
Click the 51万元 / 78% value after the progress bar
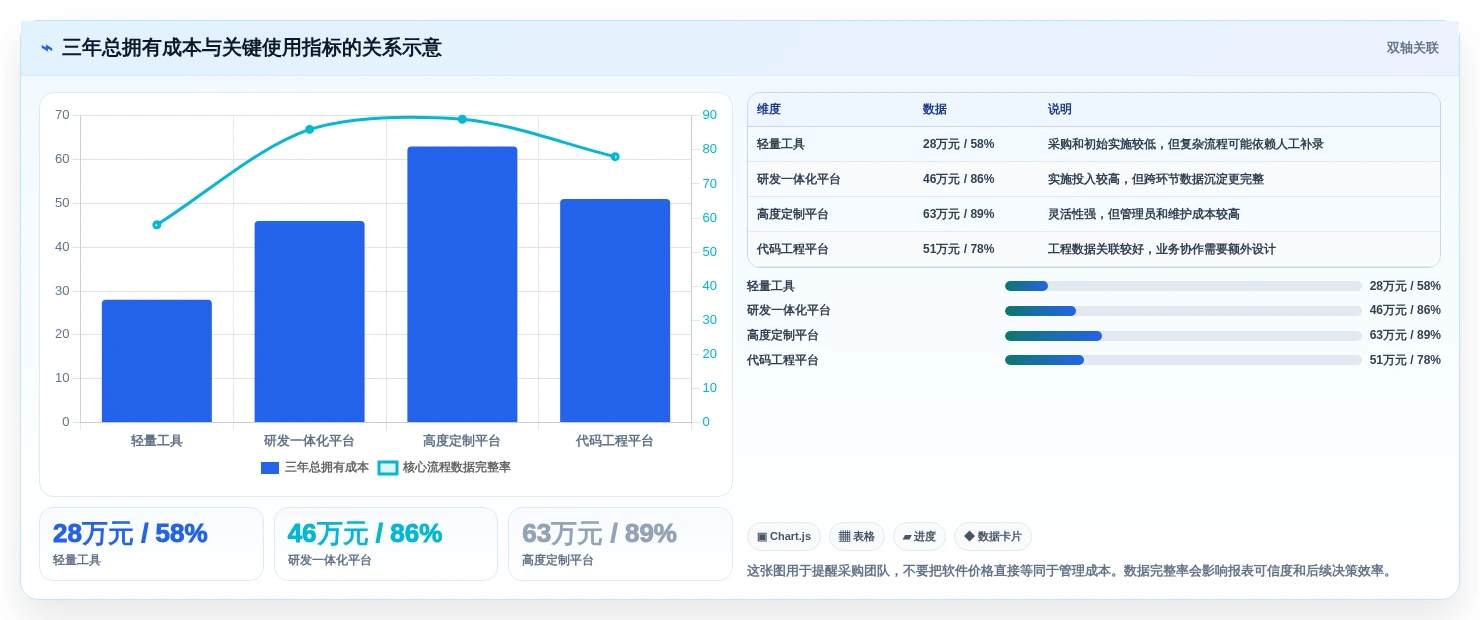click(1405, 360)
